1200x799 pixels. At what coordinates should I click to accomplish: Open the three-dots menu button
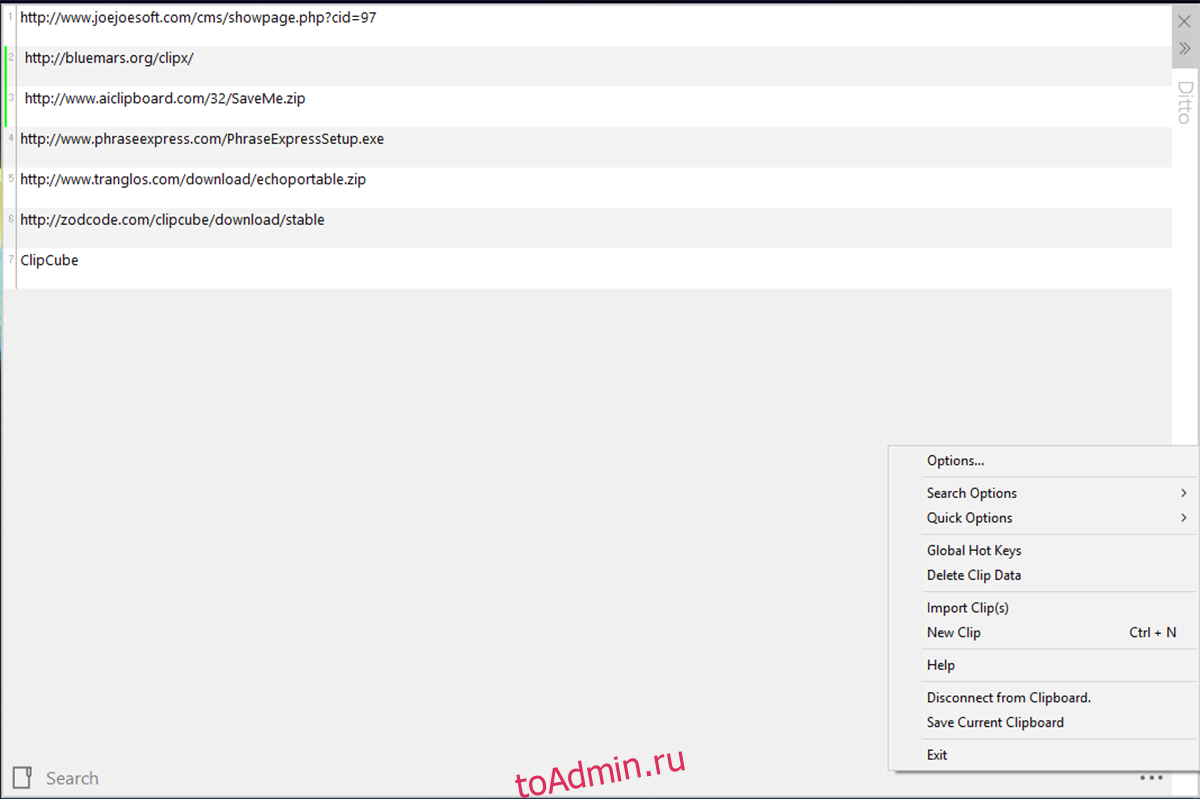(x=1150, y=778)
